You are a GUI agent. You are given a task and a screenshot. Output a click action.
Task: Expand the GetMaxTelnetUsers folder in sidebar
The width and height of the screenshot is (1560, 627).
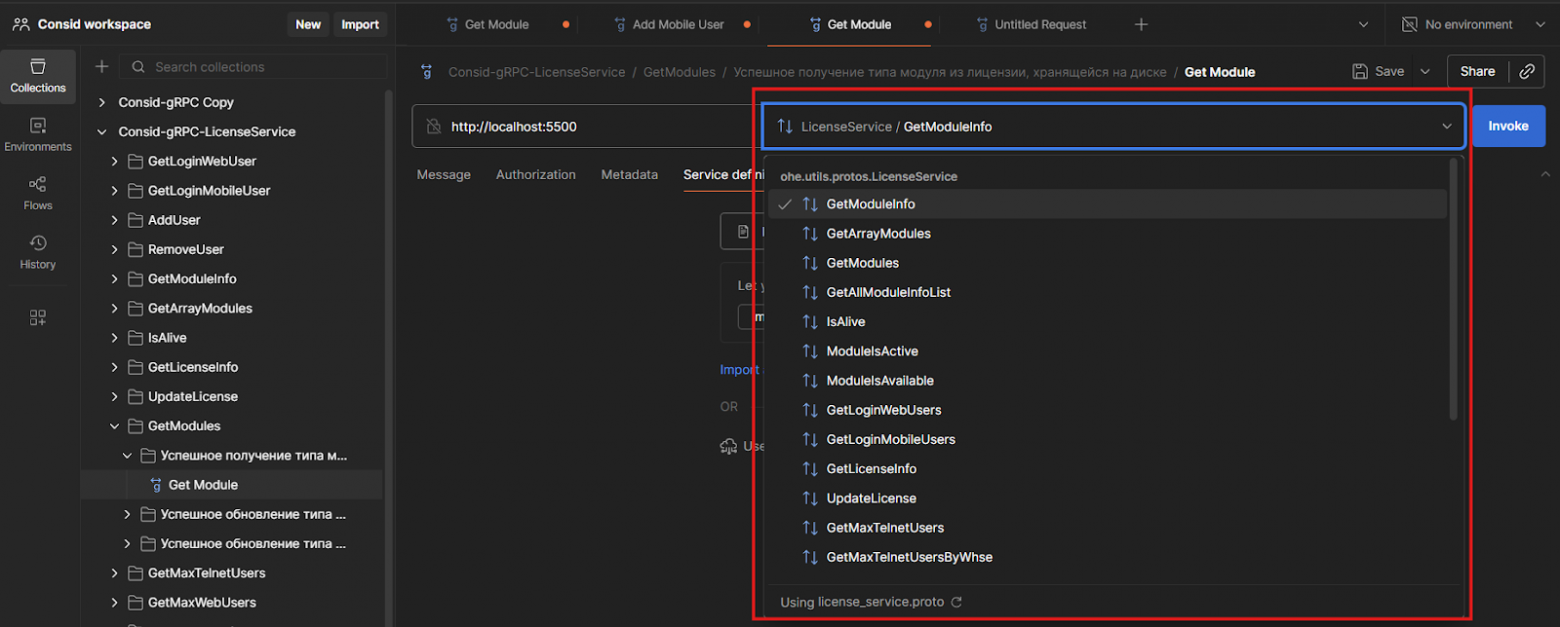114,573
